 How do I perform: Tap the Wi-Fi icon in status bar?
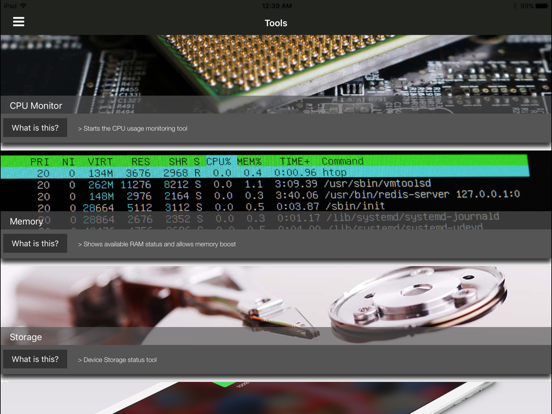(x=23, y=6)
